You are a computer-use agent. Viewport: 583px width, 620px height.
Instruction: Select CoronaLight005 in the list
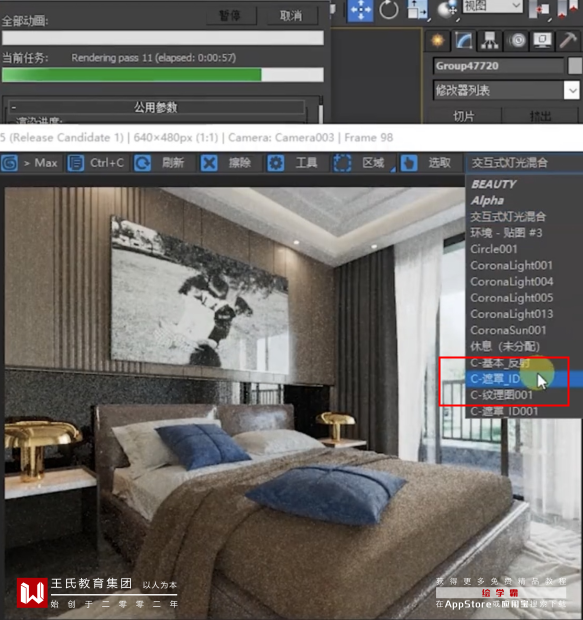click(512, 298)
